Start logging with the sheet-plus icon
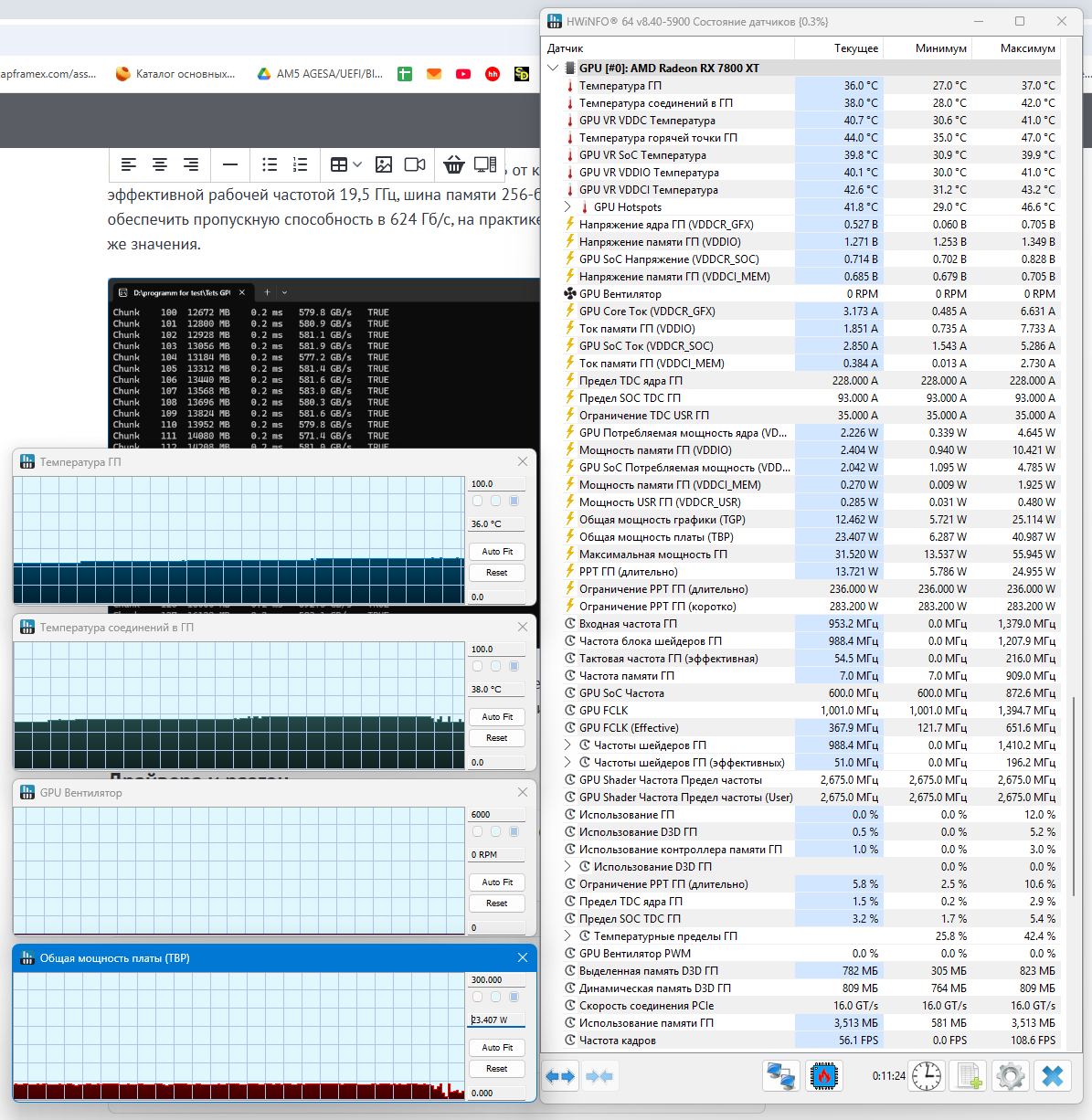Viewport: 1092px width, 1120px height. click(x=970, y=1076)
